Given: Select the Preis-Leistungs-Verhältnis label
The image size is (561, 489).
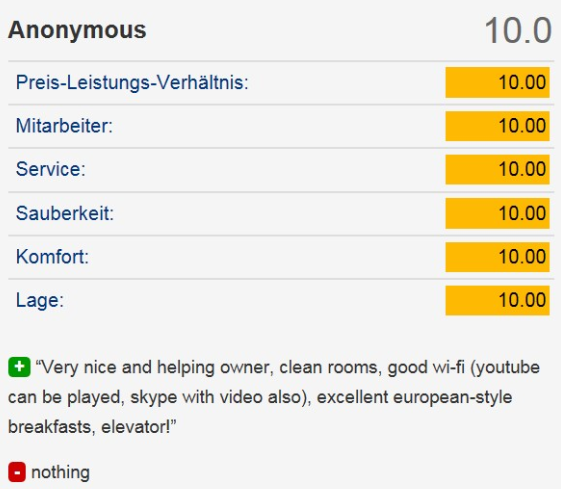Looking at the screenshot, I should [x=132, y=83].
